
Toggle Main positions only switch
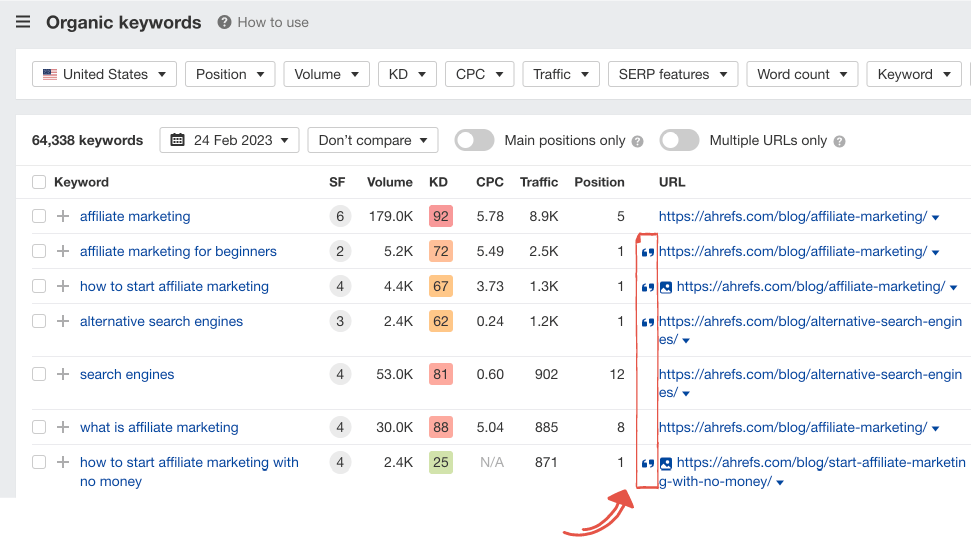(x=474, y=140)
